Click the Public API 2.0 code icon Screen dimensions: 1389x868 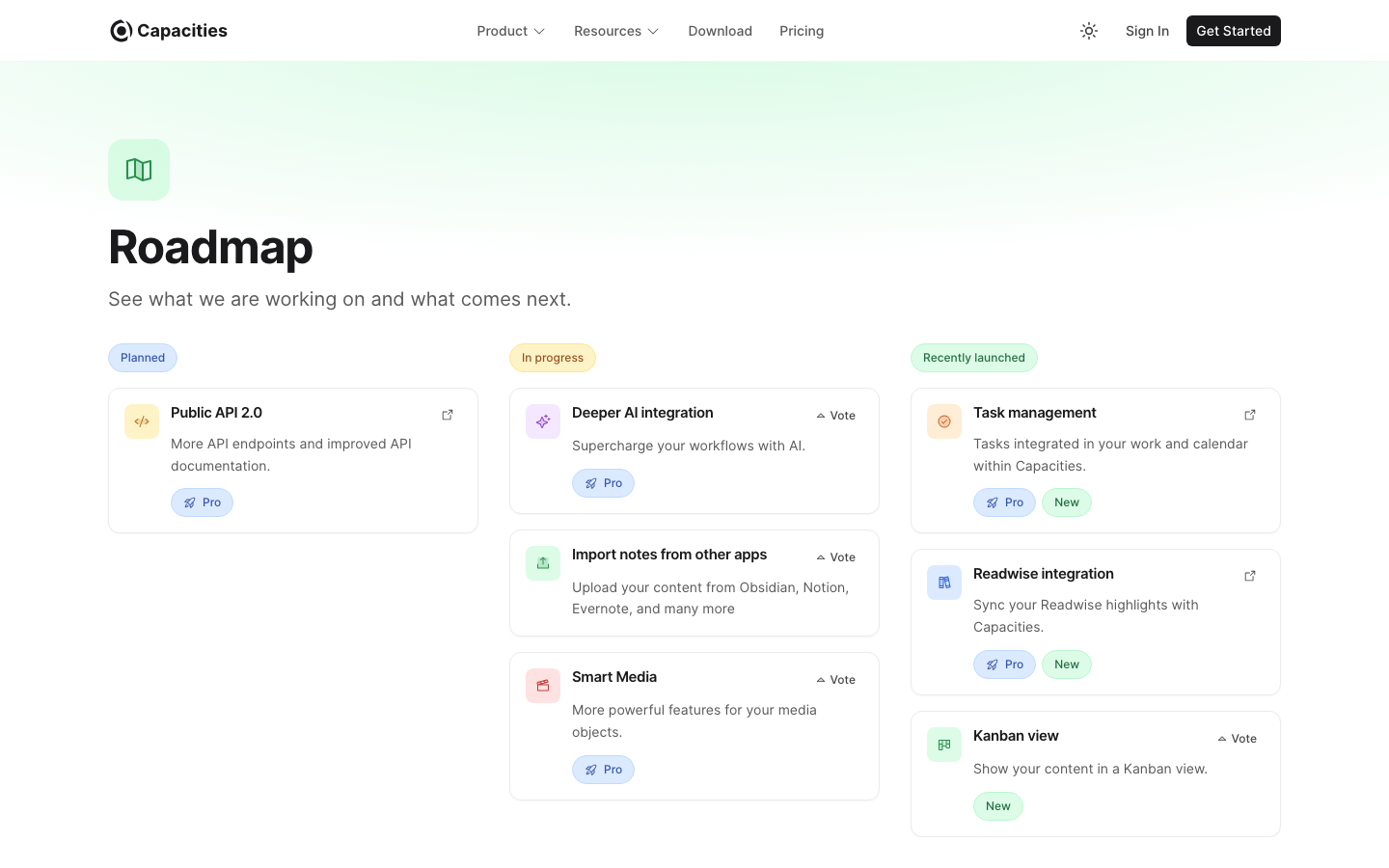coord(142,421)
